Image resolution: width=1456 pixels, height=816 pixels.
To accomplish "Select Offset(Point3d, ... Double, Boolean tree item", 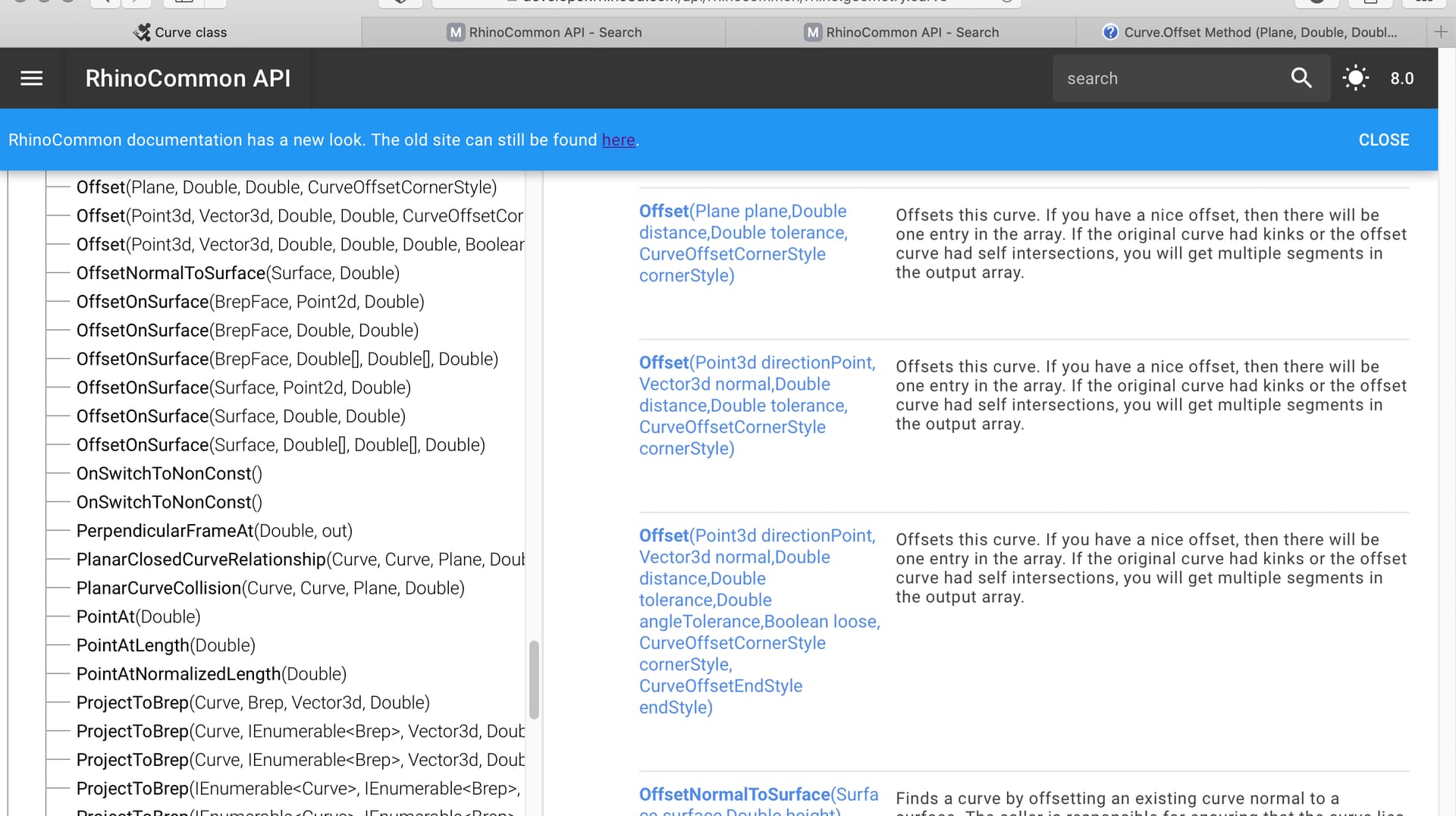I will coord(300,245).
